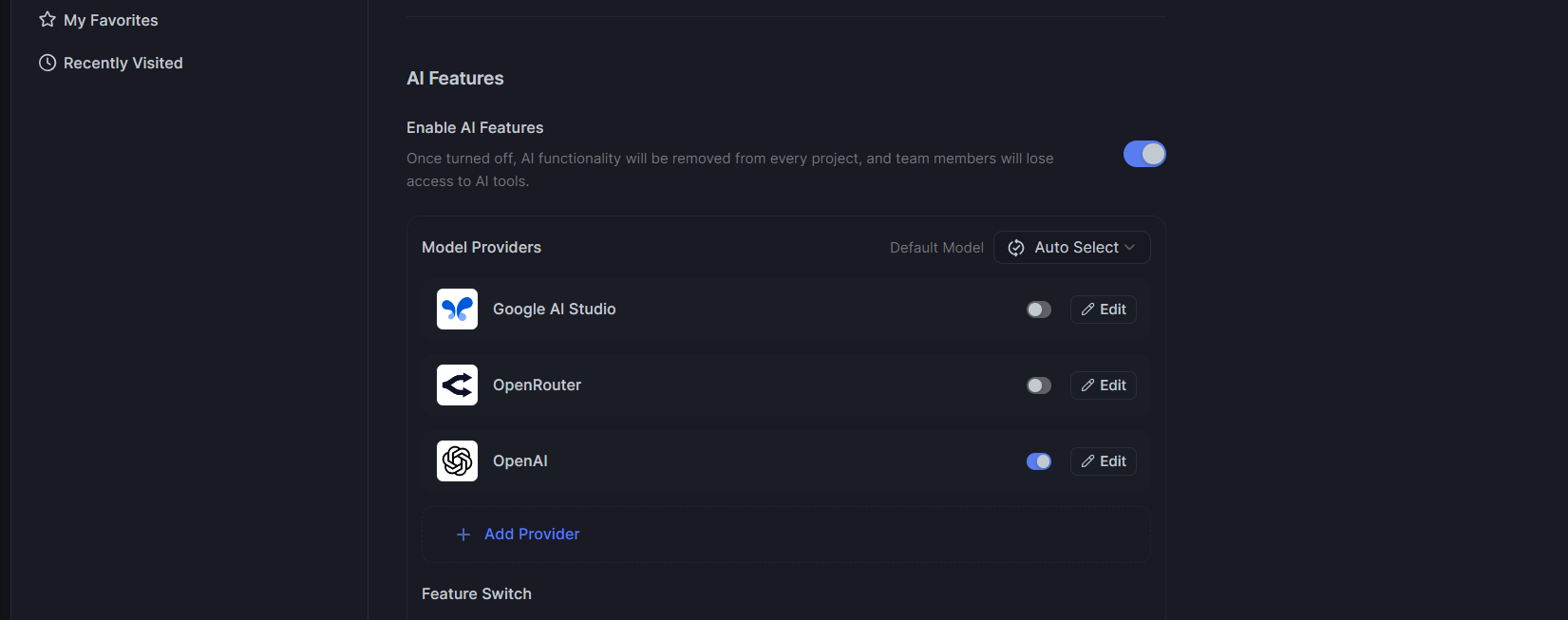Click the OpenAI logo icon
The image size is (1568, 620).
(457, 460)
